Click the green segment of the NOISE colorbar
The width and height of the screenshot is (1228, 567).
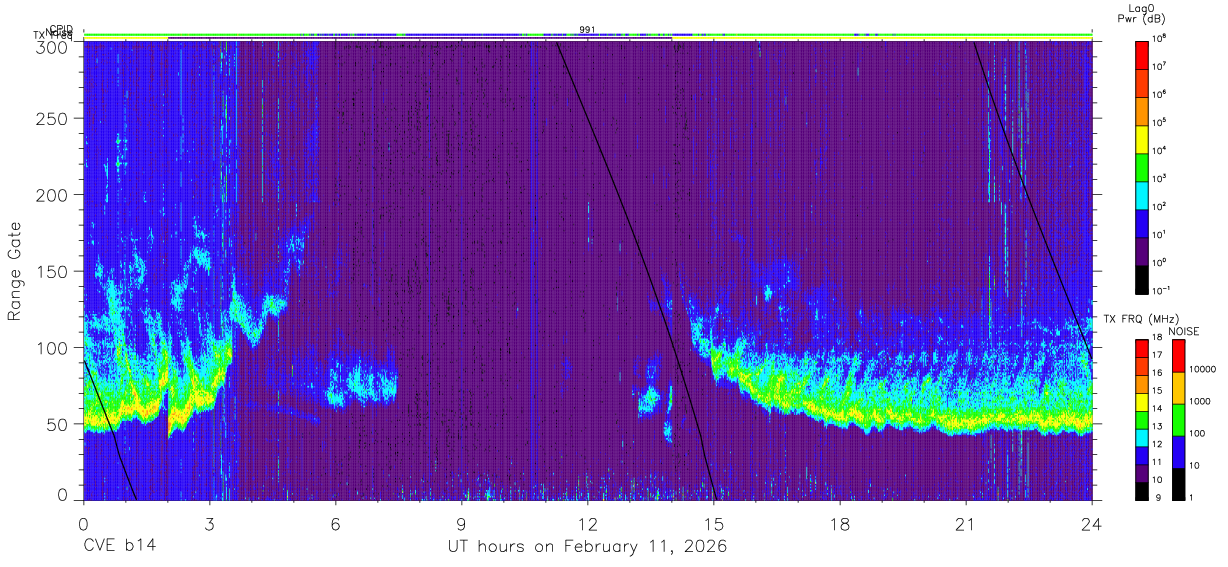[1179, 419]
